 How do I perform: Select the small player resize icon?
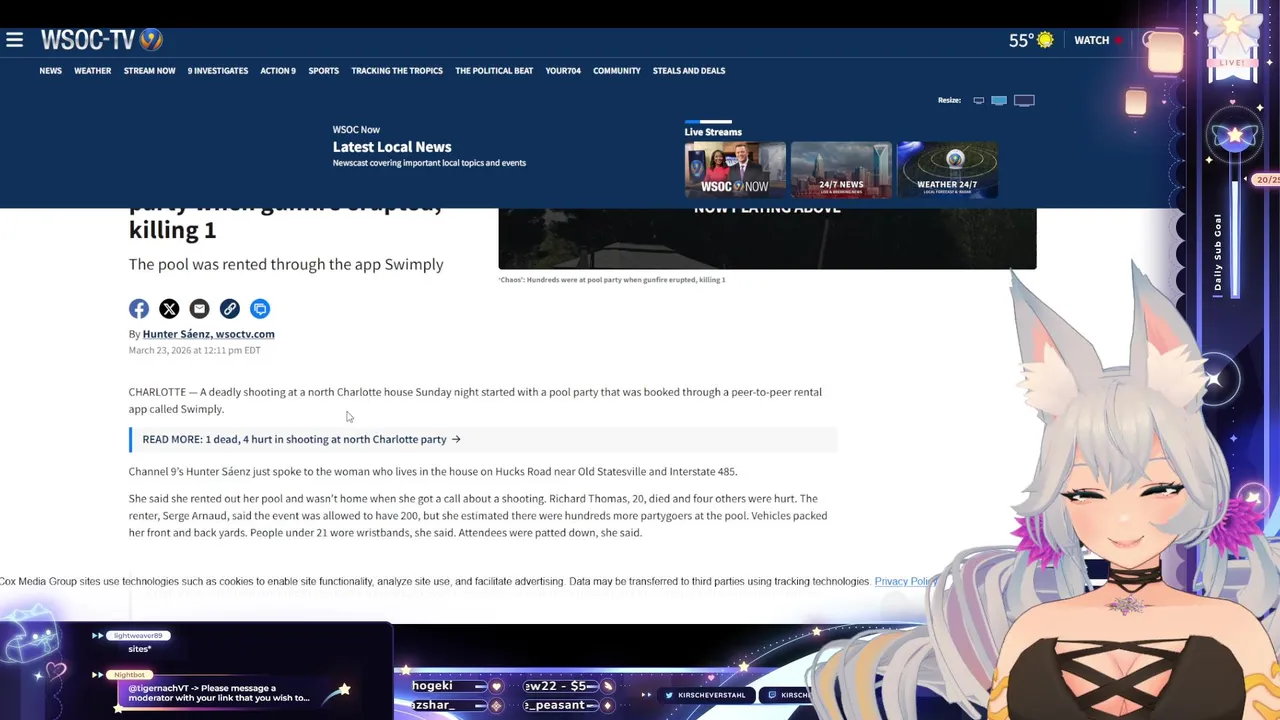click(979, 100)
